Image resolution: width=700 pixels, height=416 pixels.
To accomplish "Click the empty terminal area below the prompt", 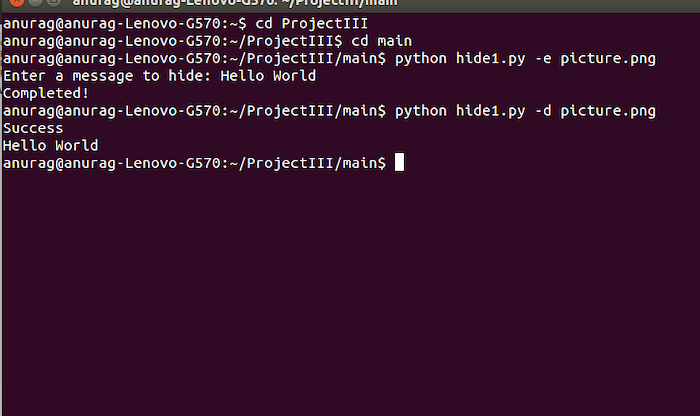I will click(x=350, y=300).
